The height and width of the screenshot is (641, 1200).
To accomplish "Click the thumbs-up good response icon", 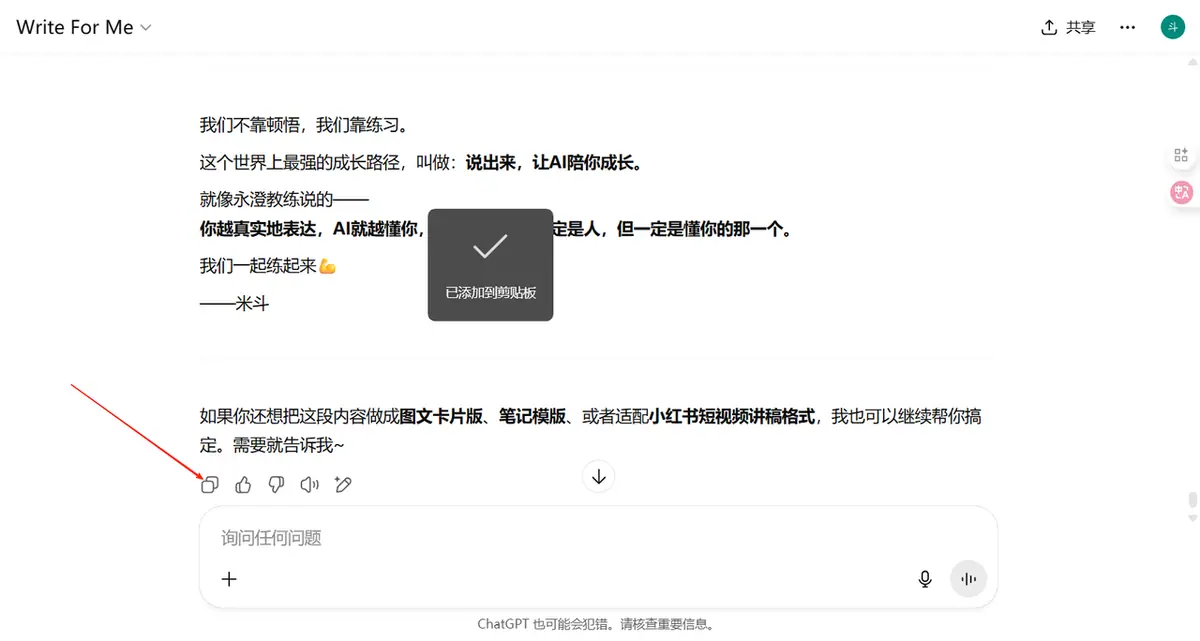I will [243, 485].
